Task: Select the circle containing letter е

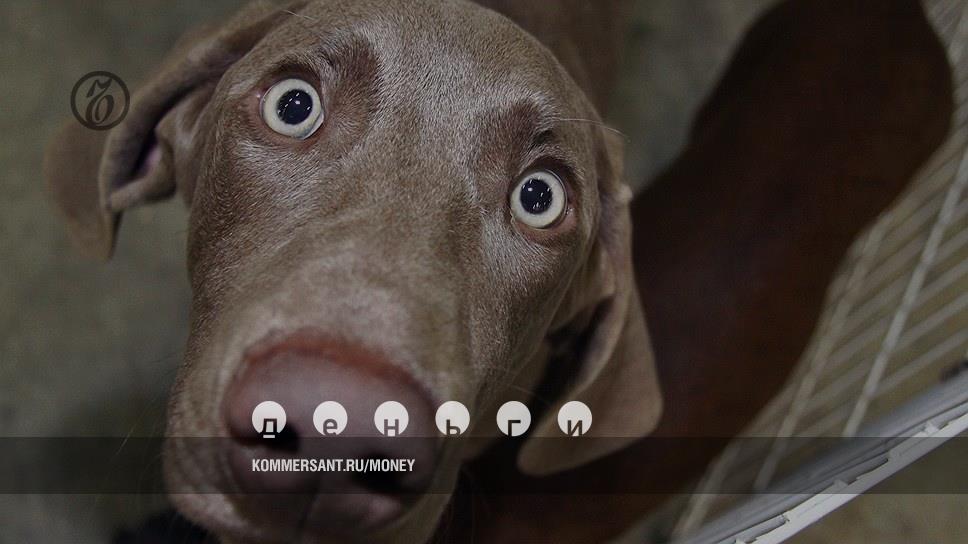Action: click(330, 420)
